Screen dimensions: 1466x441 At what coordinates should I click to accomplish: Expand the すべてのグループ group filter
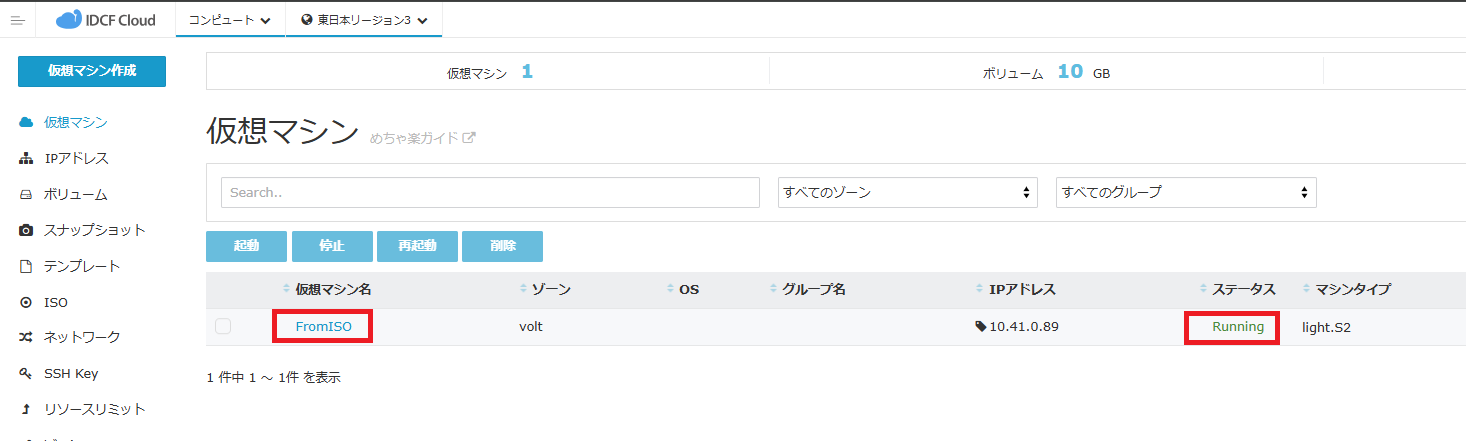(x=1185, y=192)
